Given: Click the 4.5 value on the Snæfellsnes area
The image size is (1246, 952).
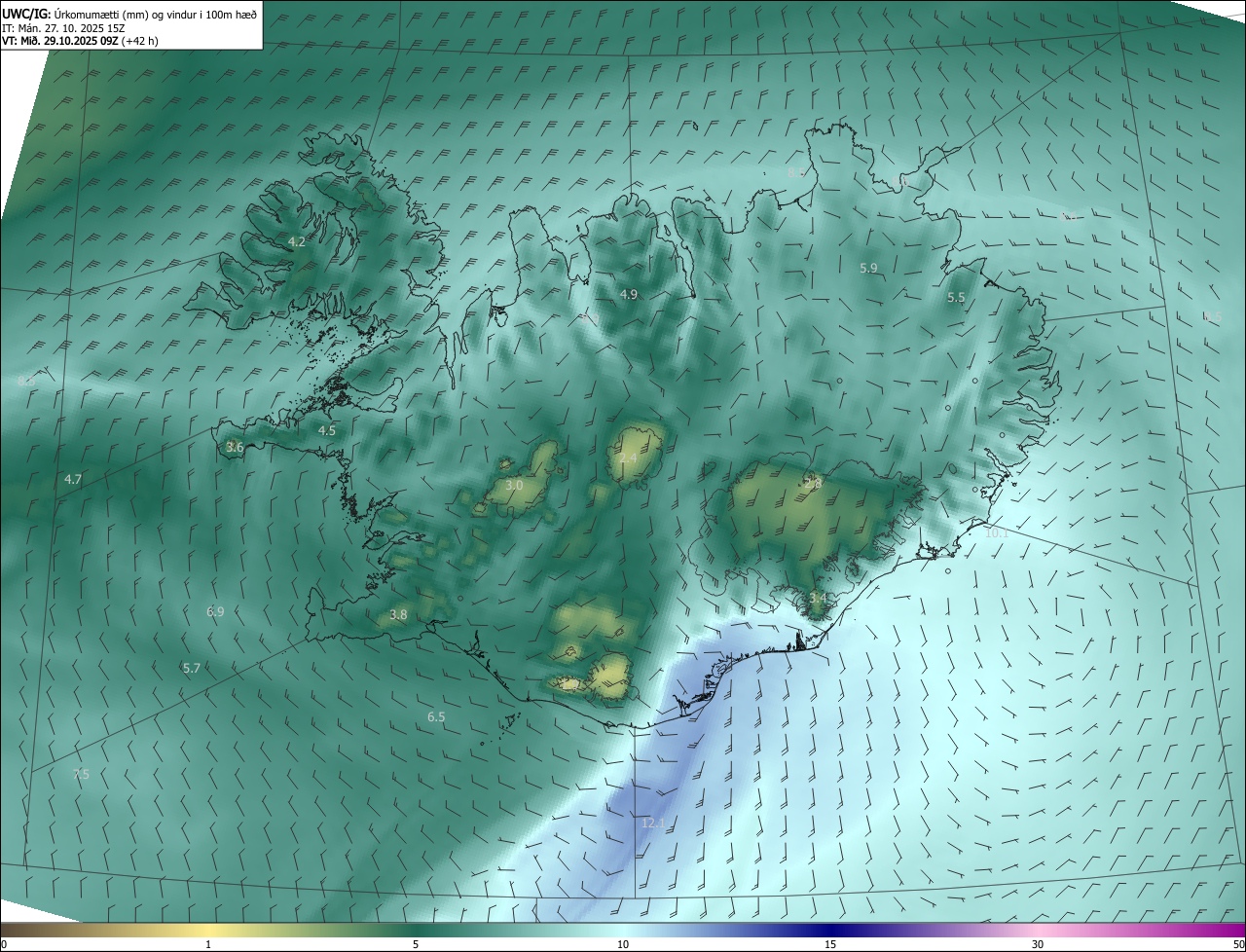Looking at the screenshot, I should click(327, 430).
